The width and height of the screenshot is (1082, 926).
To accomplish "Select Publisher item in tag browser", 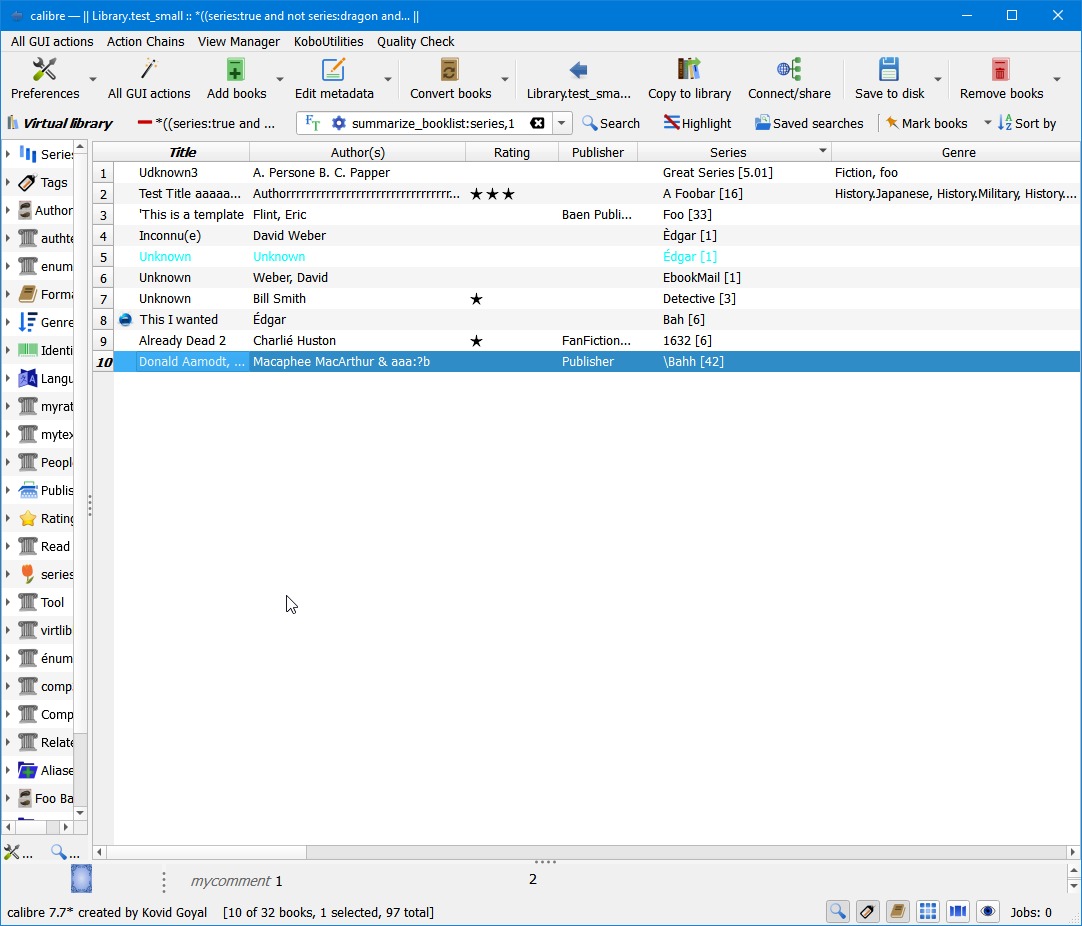I will click(47, 491).
